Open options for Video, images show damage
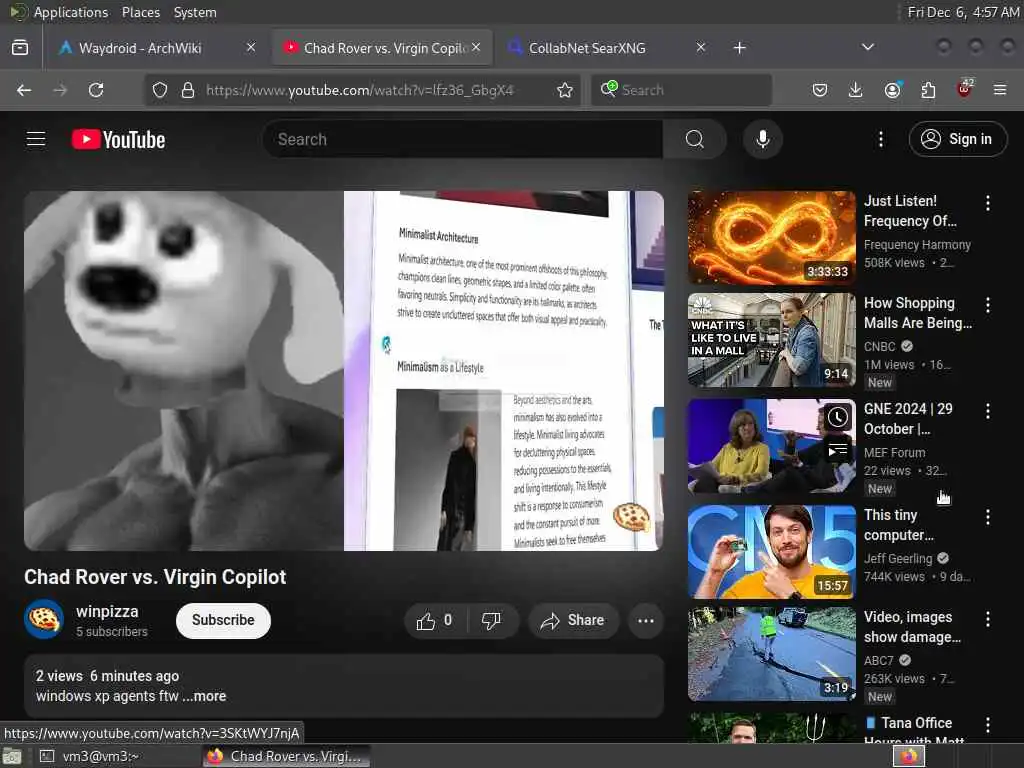Screen dimensions: 1024x768 click(987, 619)
